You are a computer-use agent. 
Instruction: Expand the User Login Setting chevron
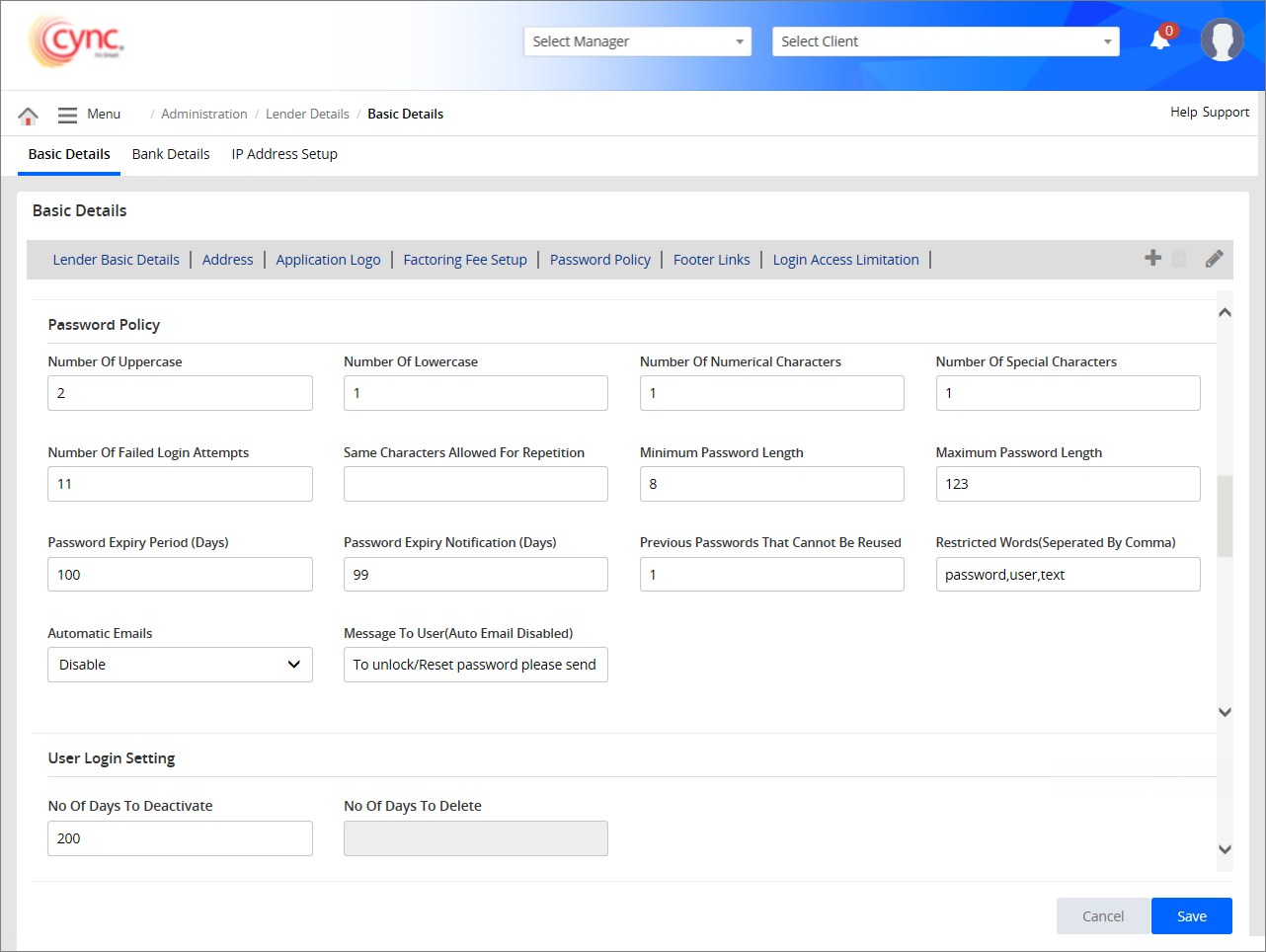(1225, 849)
